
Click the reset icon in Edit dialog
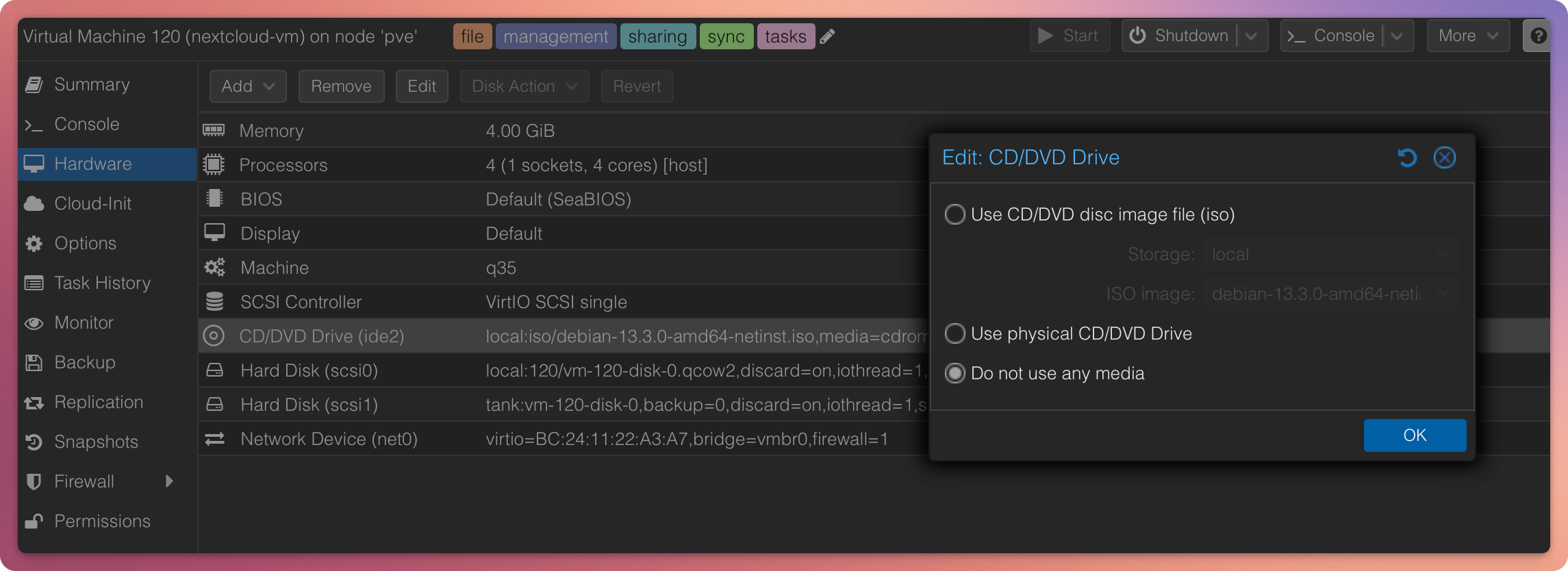[x=1406, y=158]
